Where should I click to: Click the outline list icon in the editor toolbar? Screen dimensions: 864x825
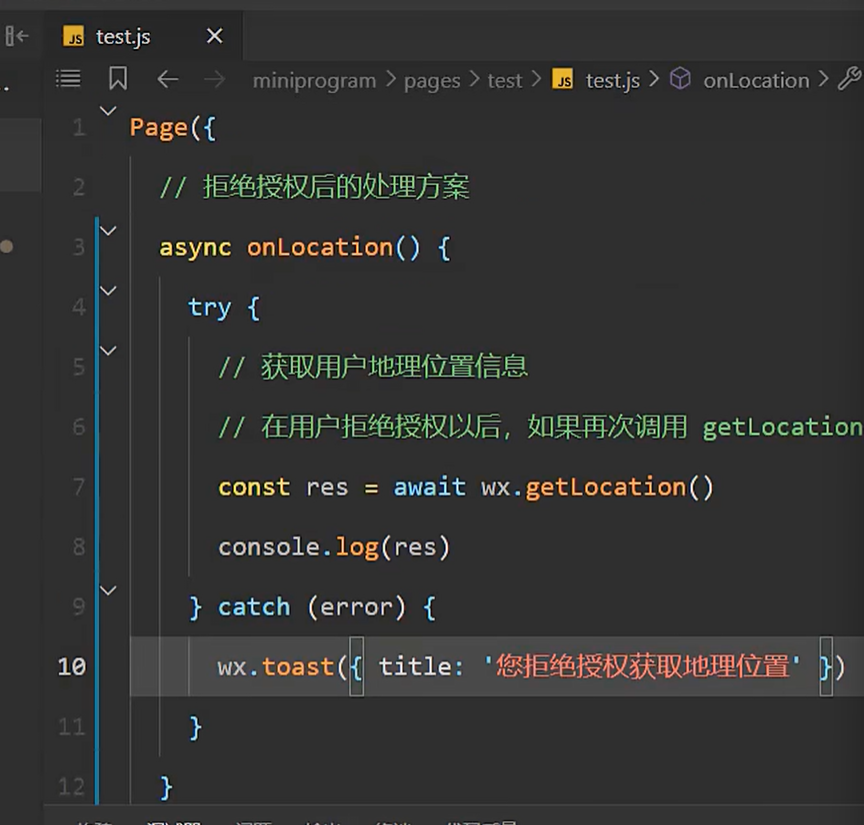tap(68, 79)
